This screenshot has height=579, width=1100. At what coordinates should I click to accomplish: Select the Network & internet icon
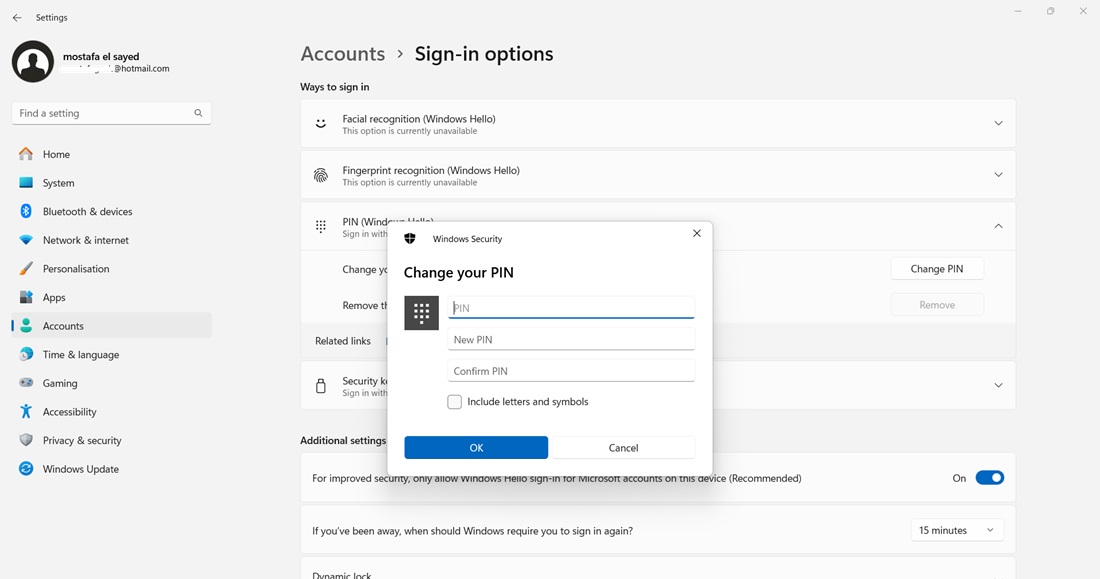pos(26,240)
